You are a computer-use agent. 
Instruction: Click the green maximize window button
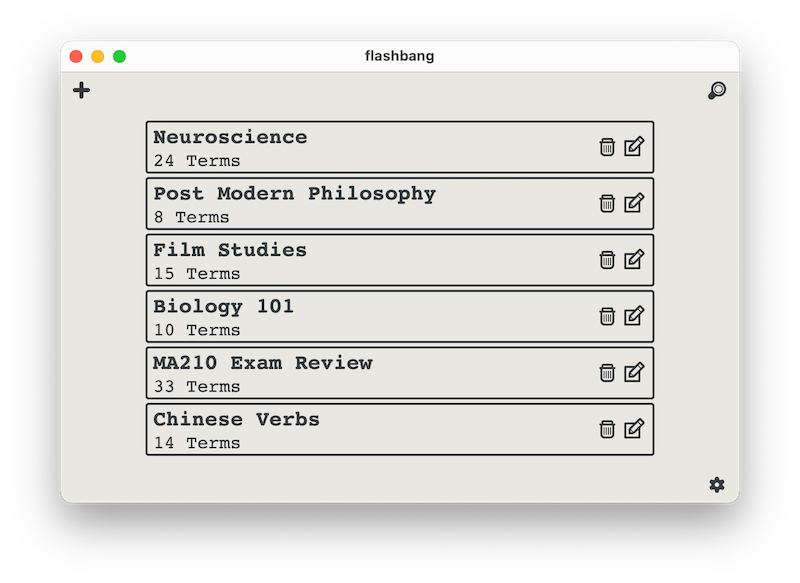click(119, 56)
